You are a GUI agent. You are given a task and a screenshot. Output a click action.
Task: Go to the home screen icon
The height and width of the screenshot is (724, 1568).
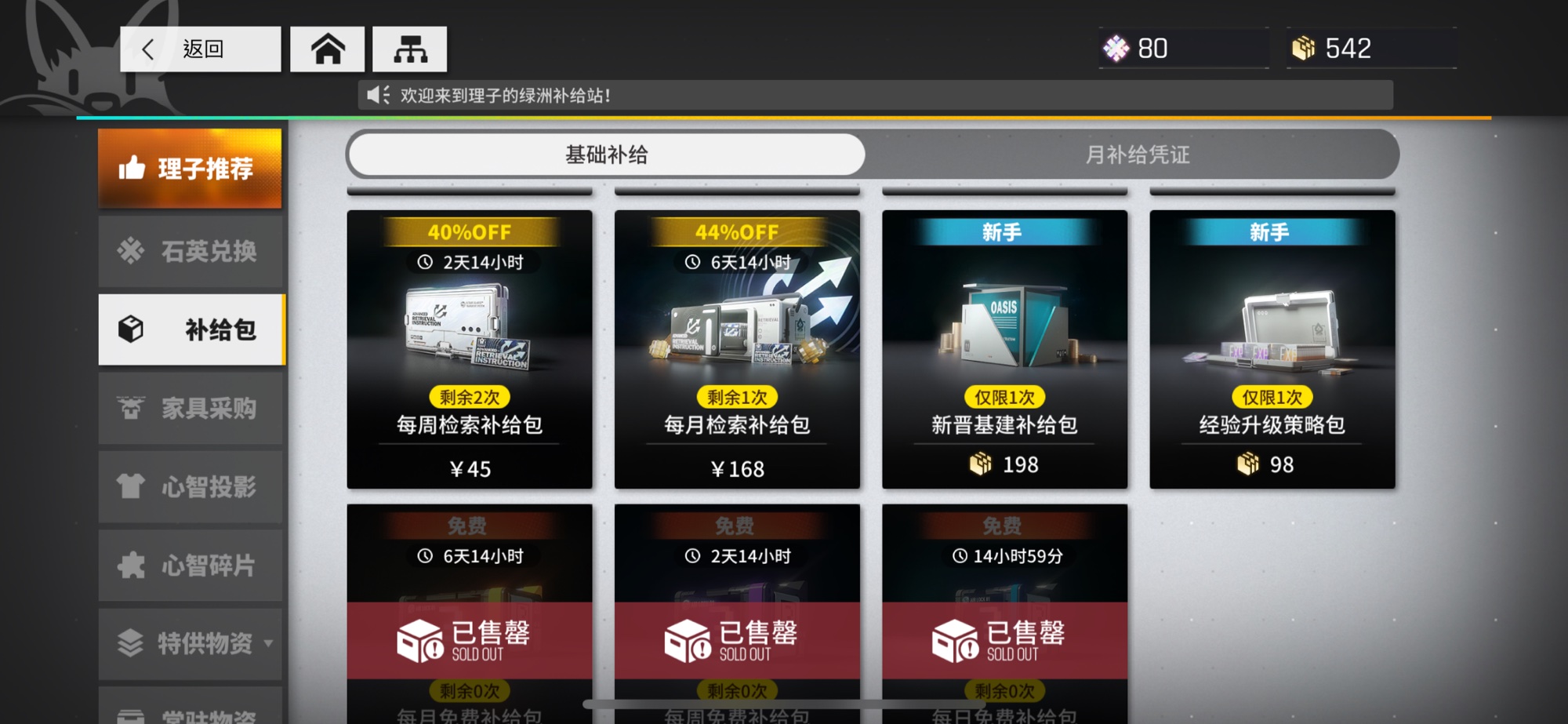pyautogui.click(x=327, y=49)
